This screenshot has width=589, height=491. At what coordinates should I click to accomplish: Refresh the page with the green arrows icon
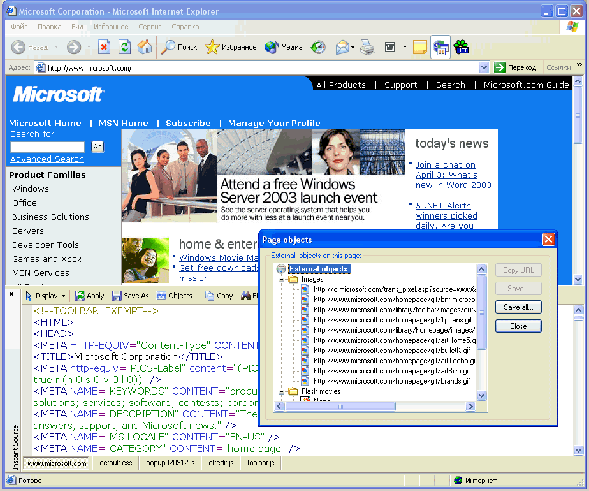(125, 47)
